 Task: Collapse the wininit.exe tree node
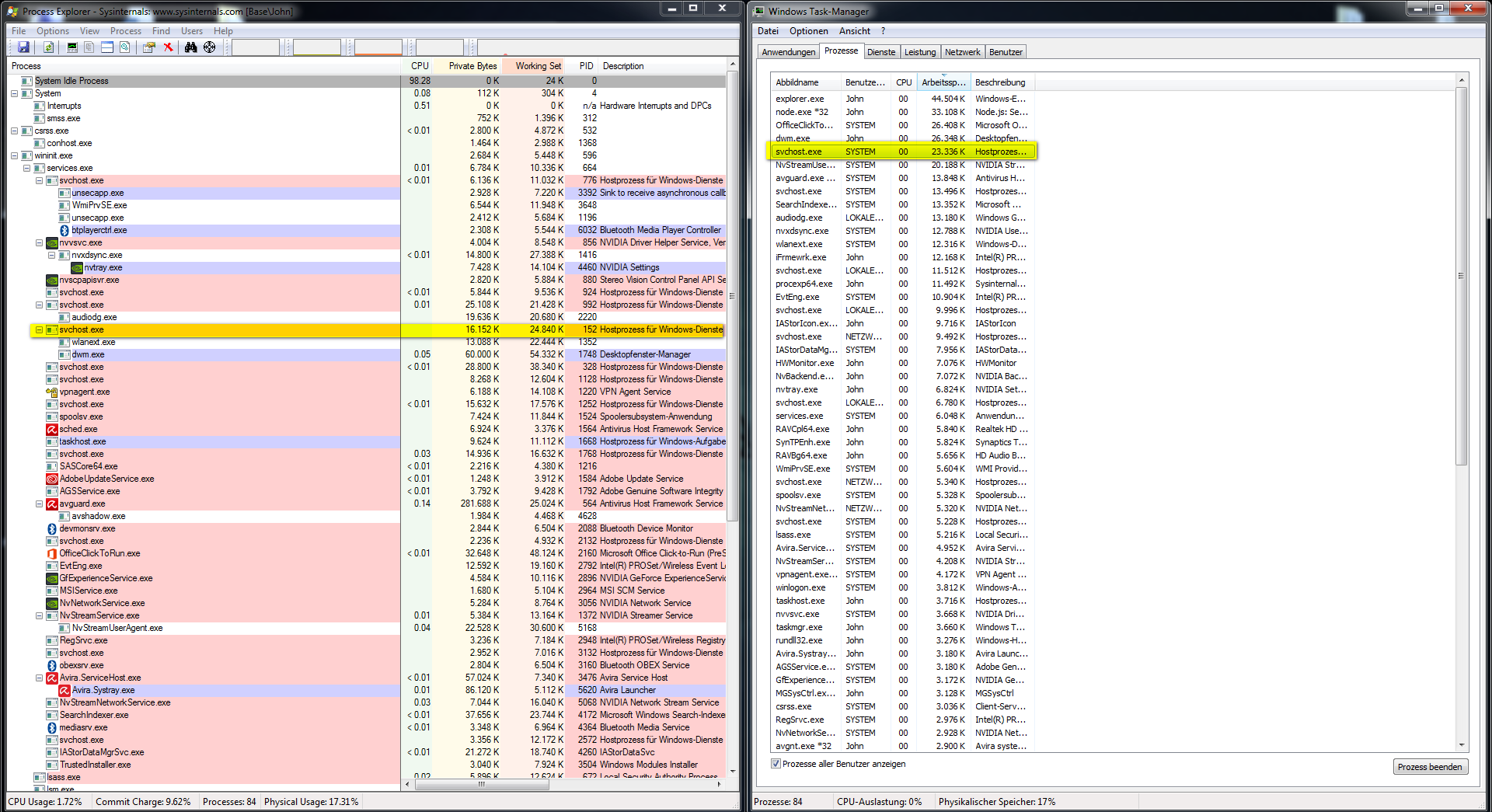[14, 155]
